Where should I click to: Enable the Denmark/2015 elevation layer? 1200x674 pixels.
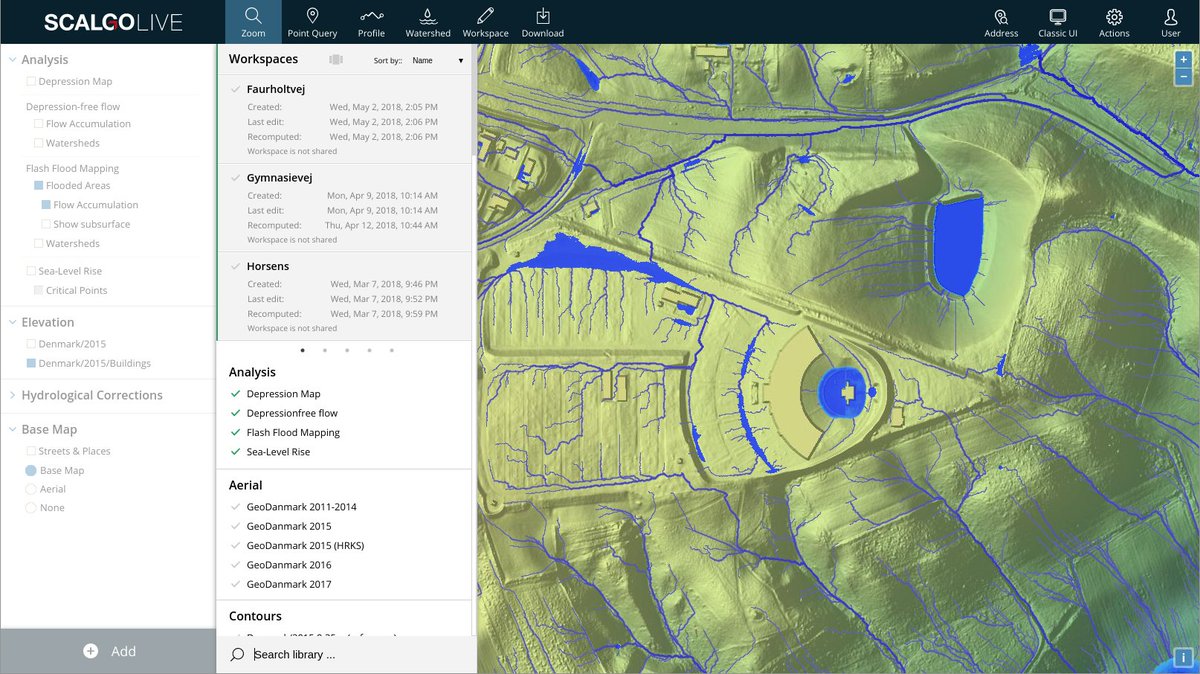pyautogui.click(x=30, y=344)
